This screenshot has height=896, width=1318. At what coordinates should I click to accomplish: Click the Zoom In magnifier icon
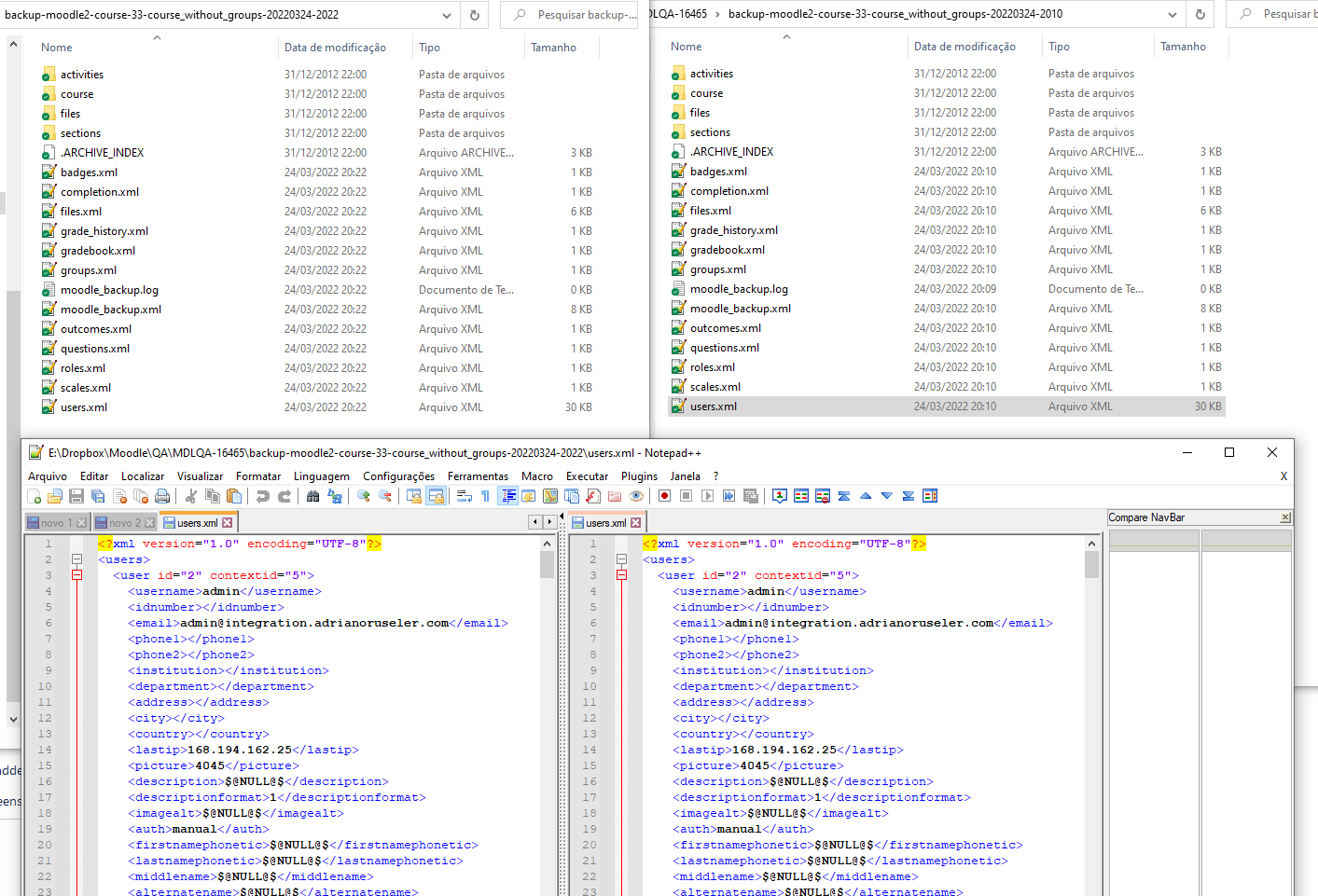click(364, 496)
